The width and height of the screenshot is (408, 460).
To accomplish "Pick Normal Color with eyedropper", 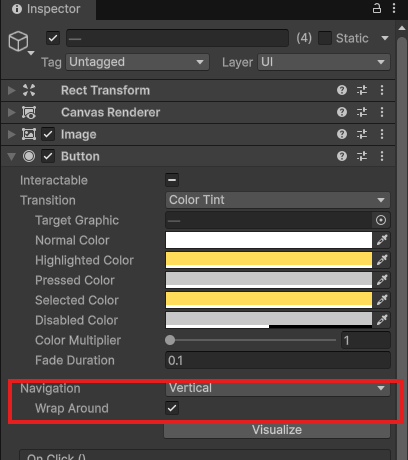I will 382,240.
